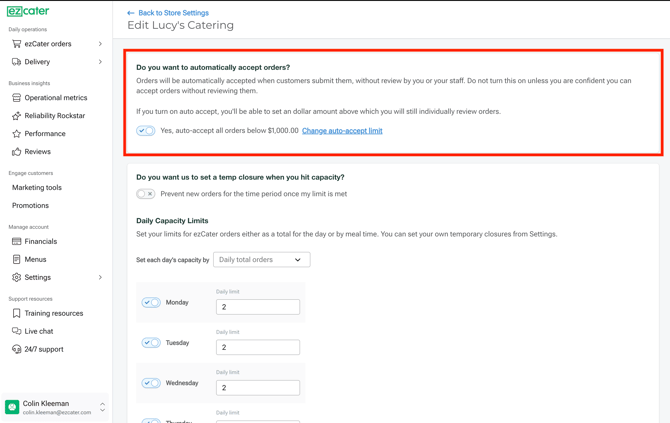Image resolution: width=670 pixels, height=423 pixels.
Task: Click the ezCater logo
Action: click(28, 11)
